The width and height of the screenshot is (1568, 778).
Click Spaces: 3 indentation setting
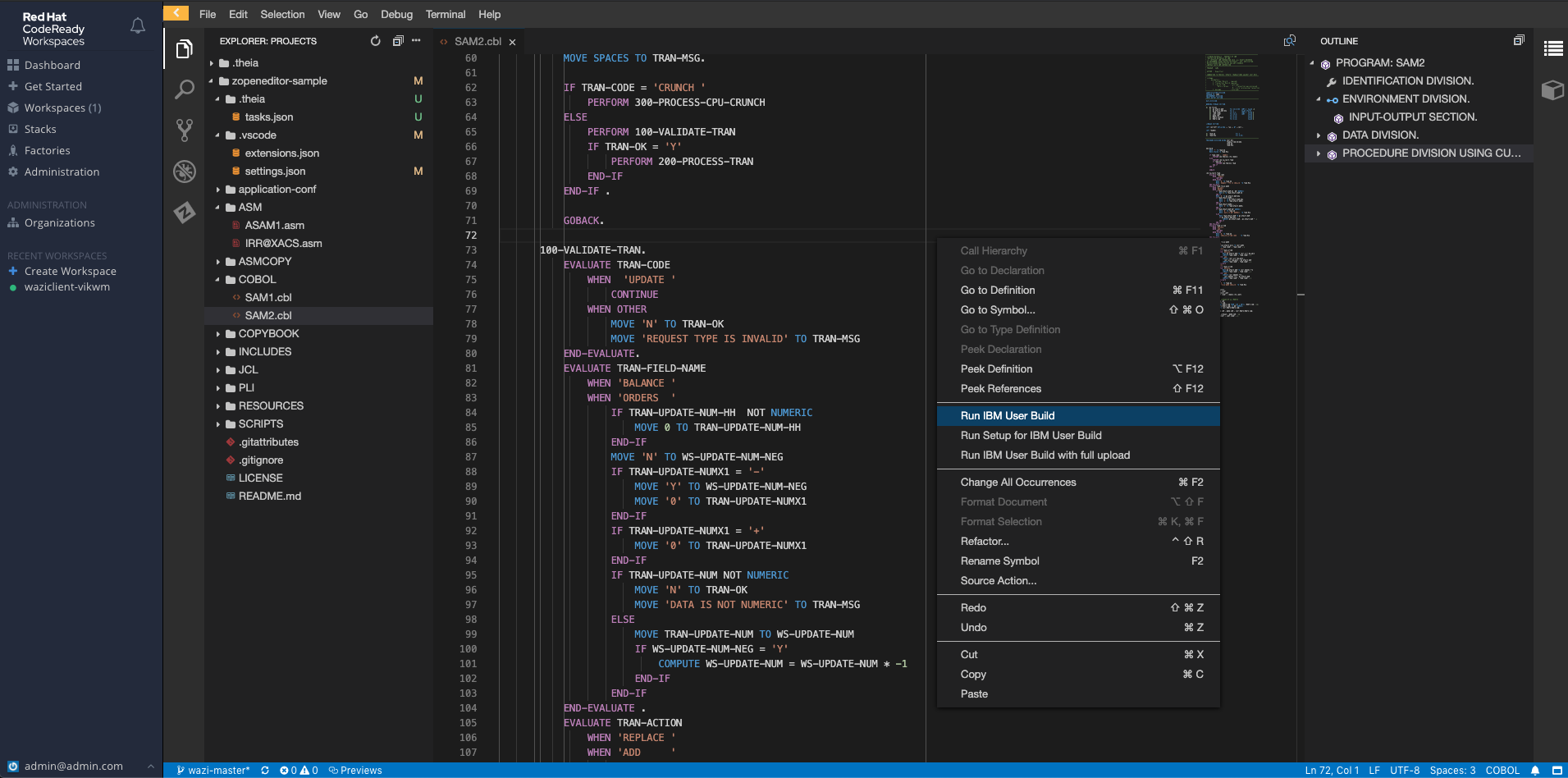pos(1452,771)
